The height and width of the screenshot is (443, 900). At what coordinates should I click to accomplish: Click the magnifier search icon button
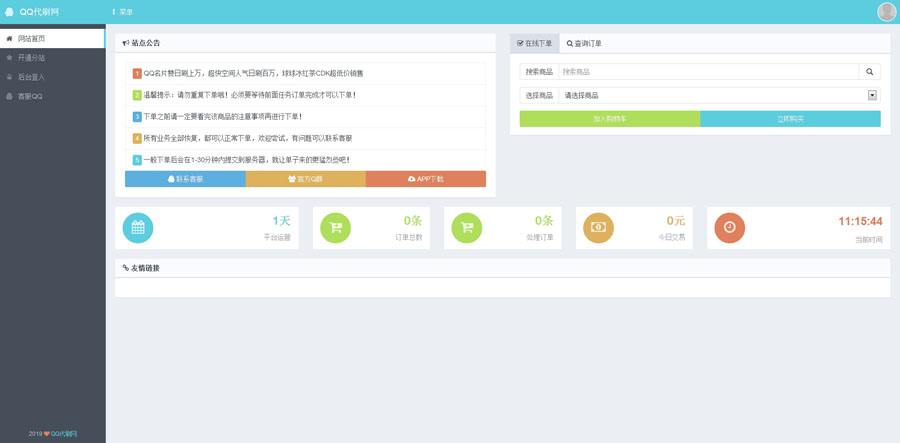click(x=869, y=72)
